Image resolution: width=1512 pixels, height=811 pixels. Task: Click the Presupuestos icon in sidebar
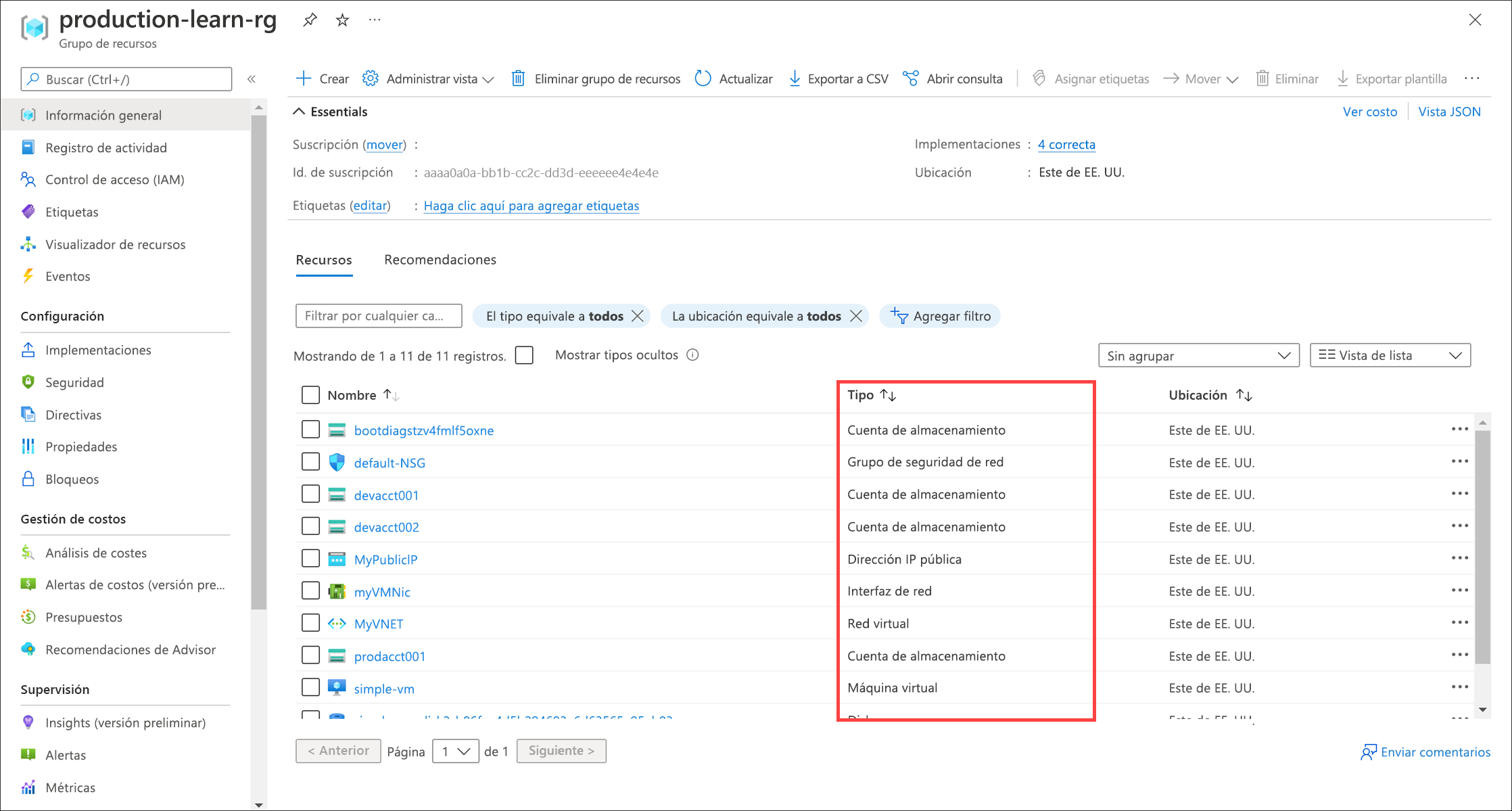coord(28,617)
